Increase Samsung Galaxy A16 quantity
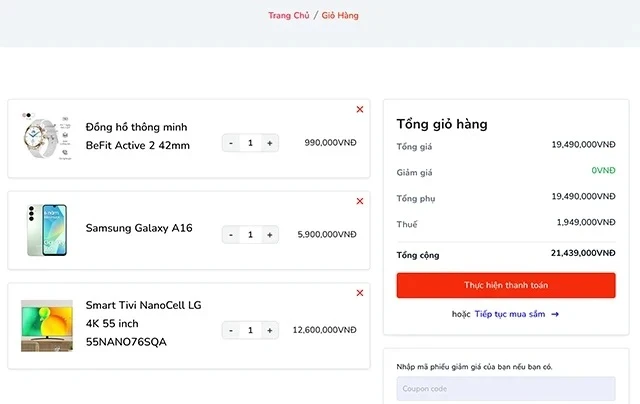 [x=269, y=235]
